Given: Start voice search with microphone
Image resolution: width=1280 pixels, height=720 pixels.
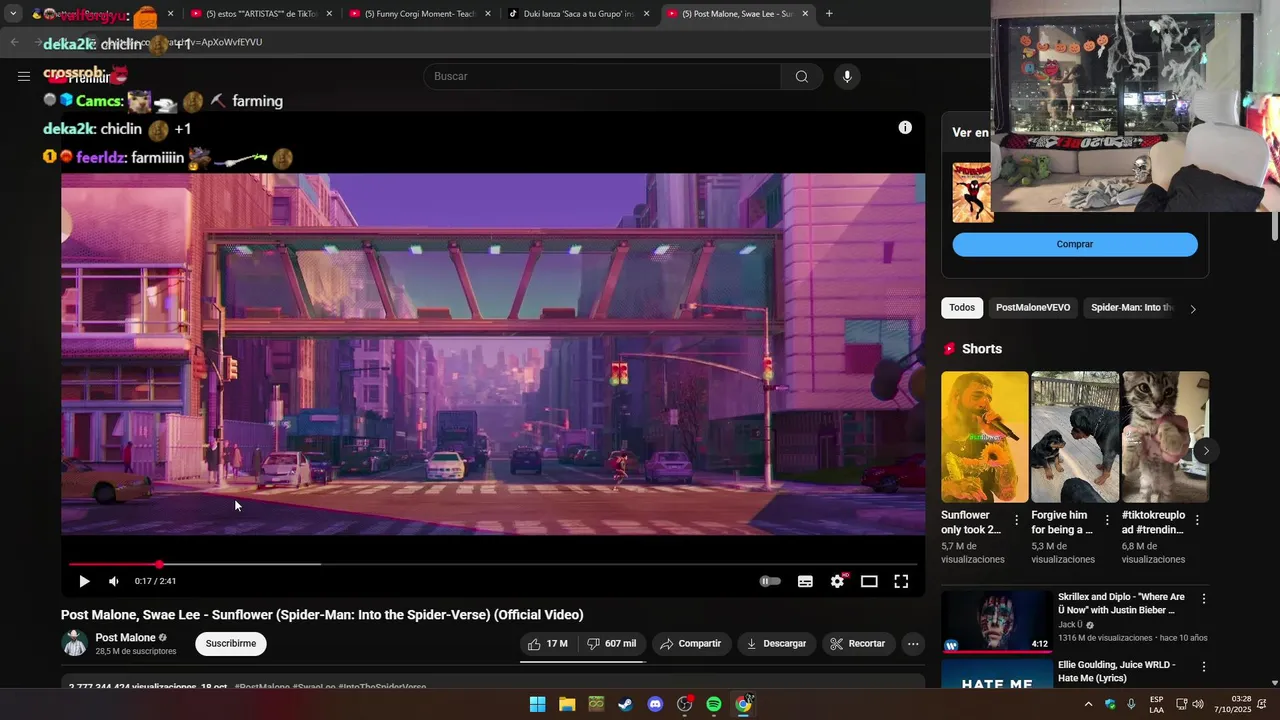Looking at the screenshot, I should [x=847, y=76].
